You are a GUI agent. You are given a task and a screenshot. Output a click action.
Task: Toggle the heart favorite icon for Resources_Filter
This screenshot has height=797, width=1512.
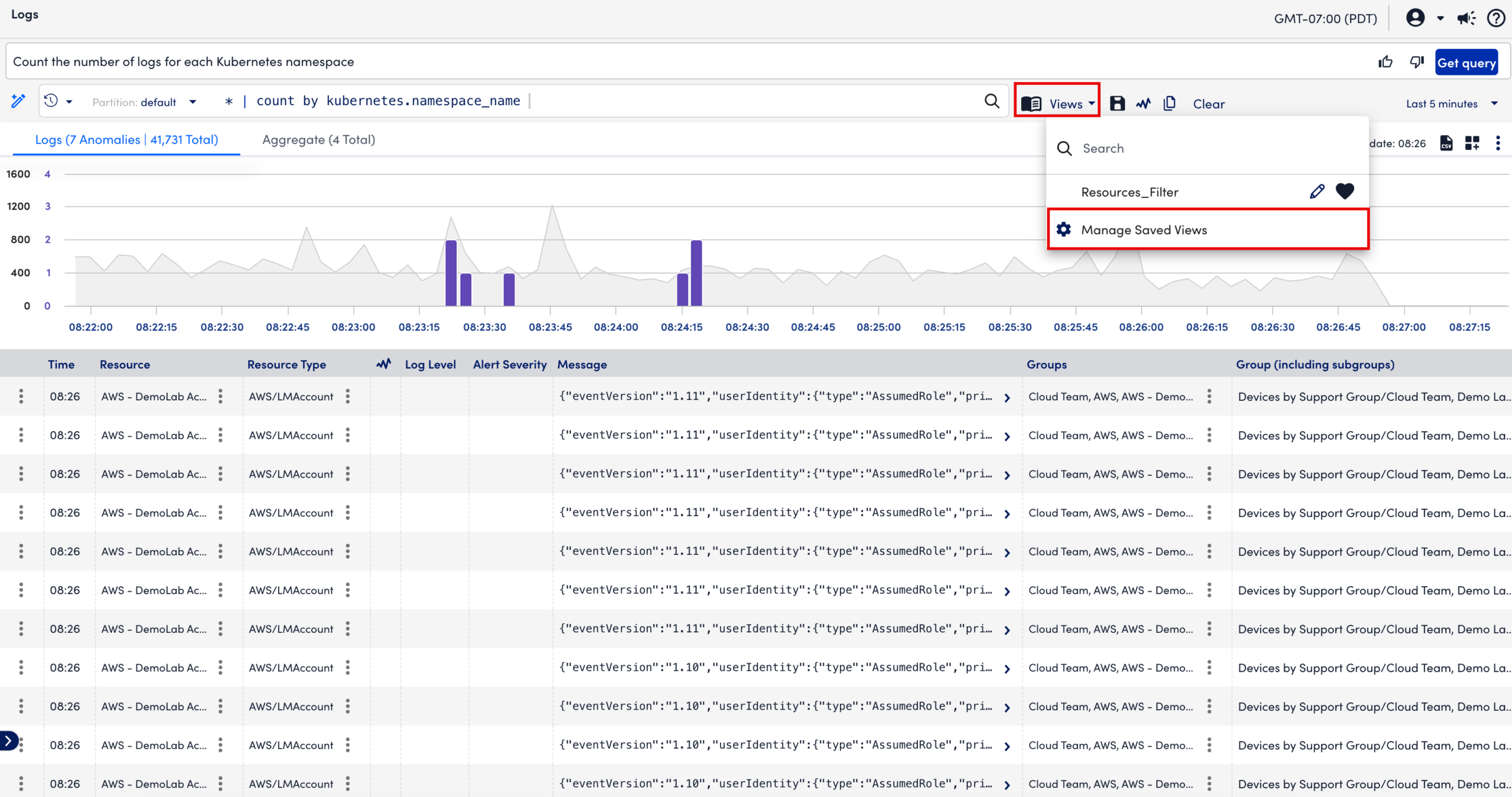coord(1345,191)
